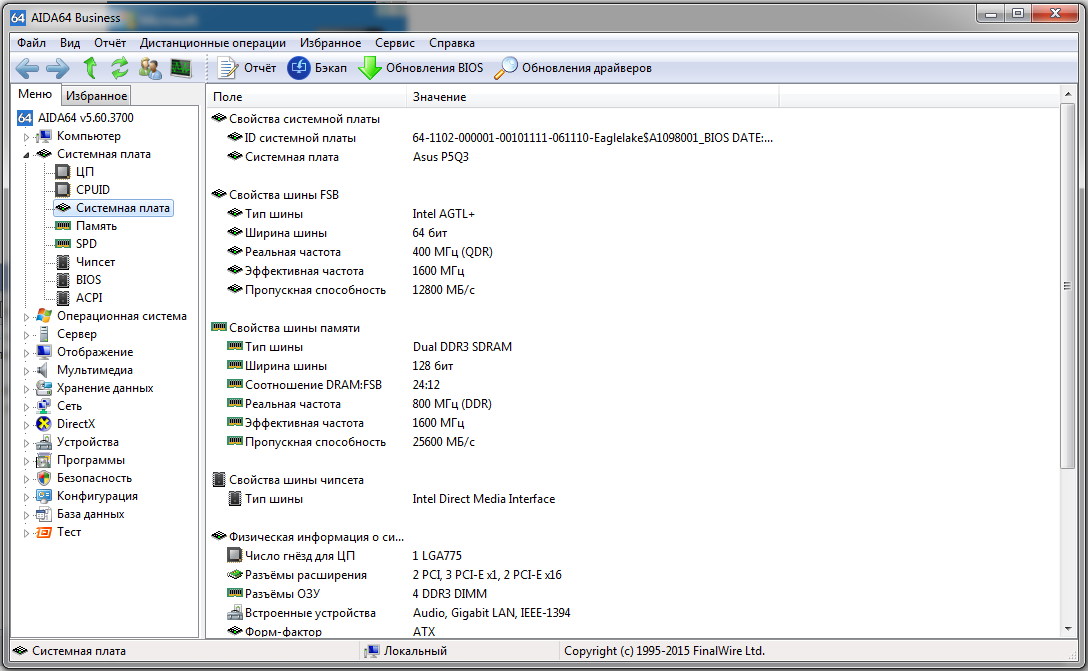Select Память in the tree
Viewport: 1088px width, 671px height.
pyautogui.click(x=96, y=226)
